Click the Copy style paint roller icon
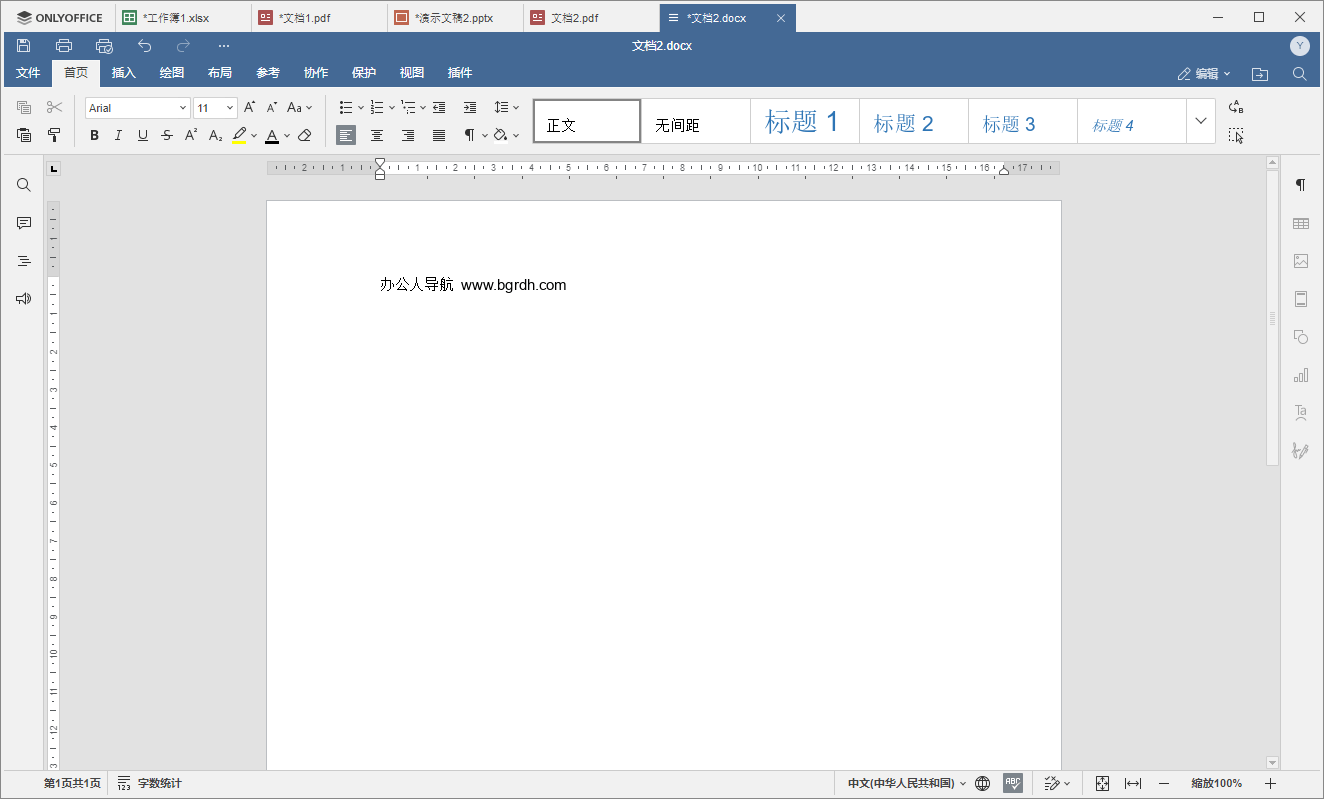 (x=54, y=135)
